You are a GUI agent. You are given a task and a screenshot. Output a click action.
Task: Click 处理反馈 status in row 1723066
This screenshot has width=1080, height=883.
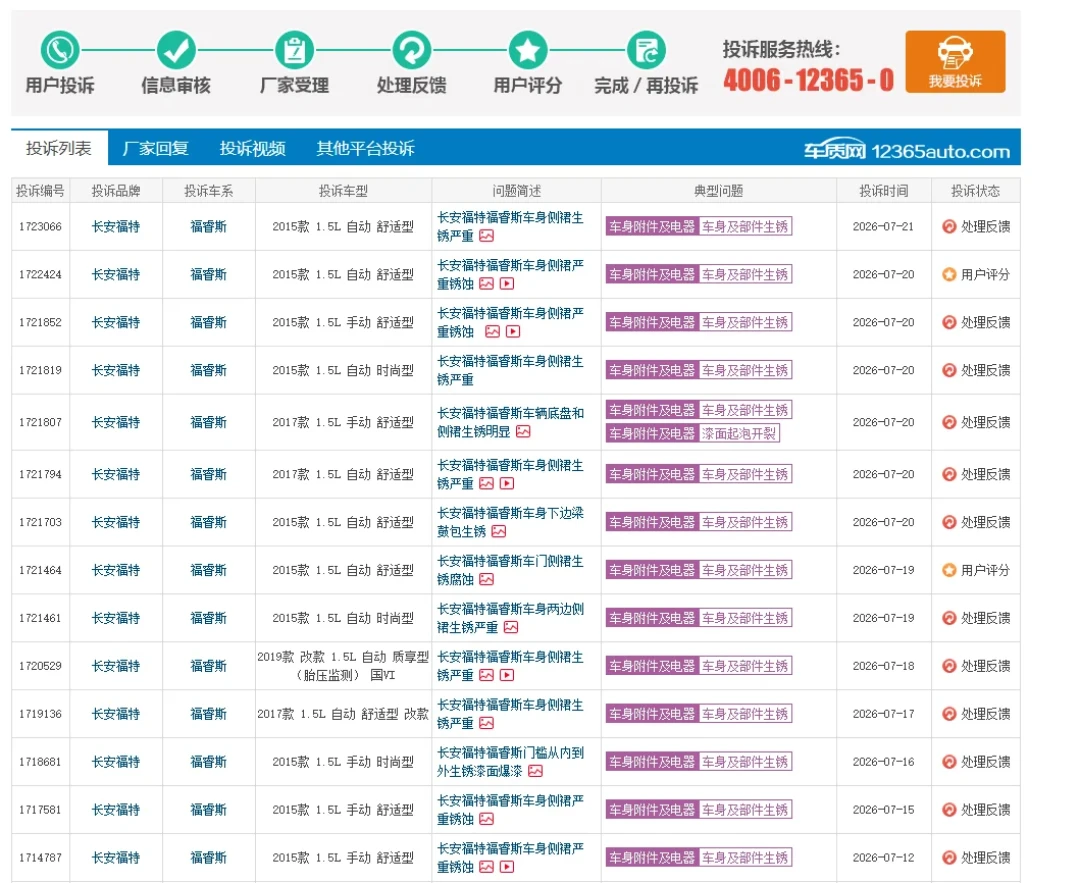976,226
